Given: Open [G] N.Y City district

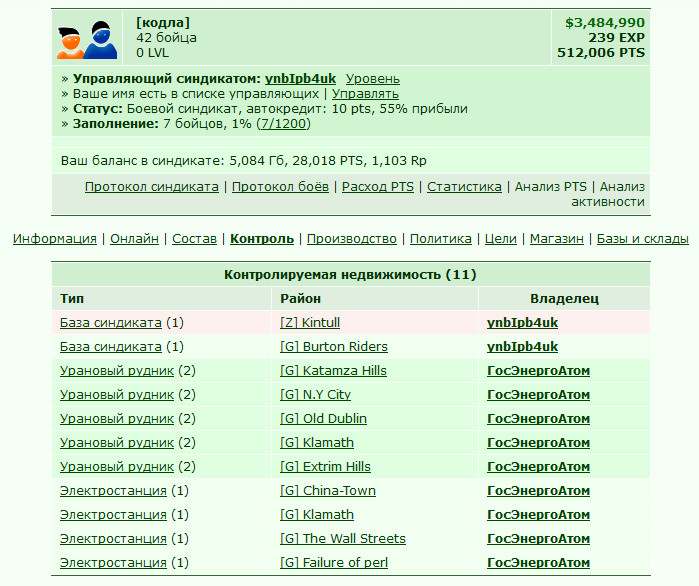Looking at the screenshot, I should [316, 395].
